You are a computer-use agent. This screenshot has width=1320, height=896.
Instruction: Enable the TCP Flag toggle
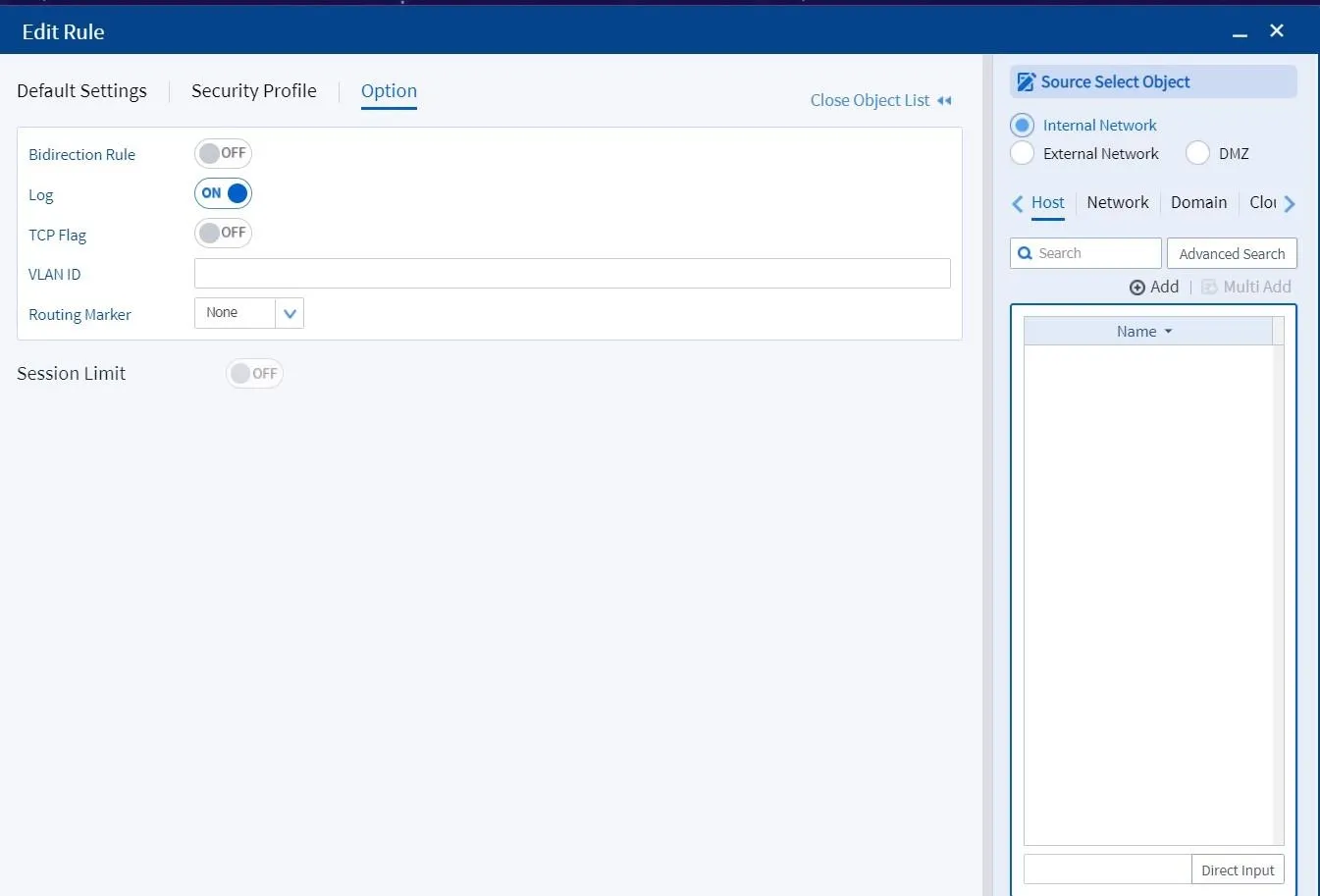coord(223,233)
